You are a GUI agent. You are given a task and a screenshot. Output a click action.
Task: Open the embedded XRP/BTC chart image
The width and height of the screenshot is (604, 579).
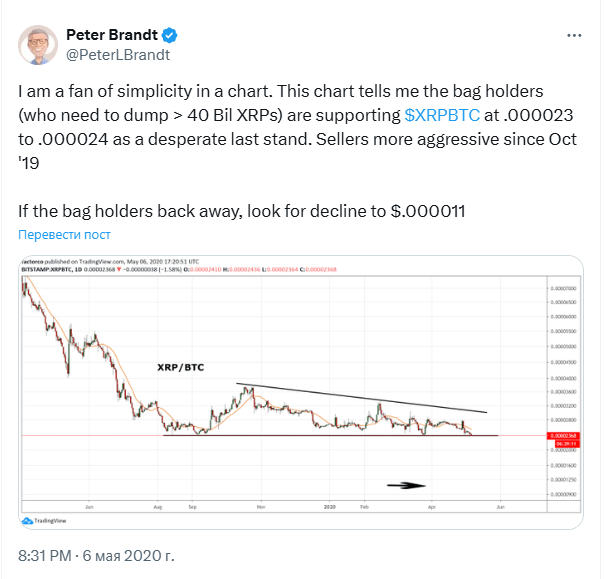tap(301, 392)
